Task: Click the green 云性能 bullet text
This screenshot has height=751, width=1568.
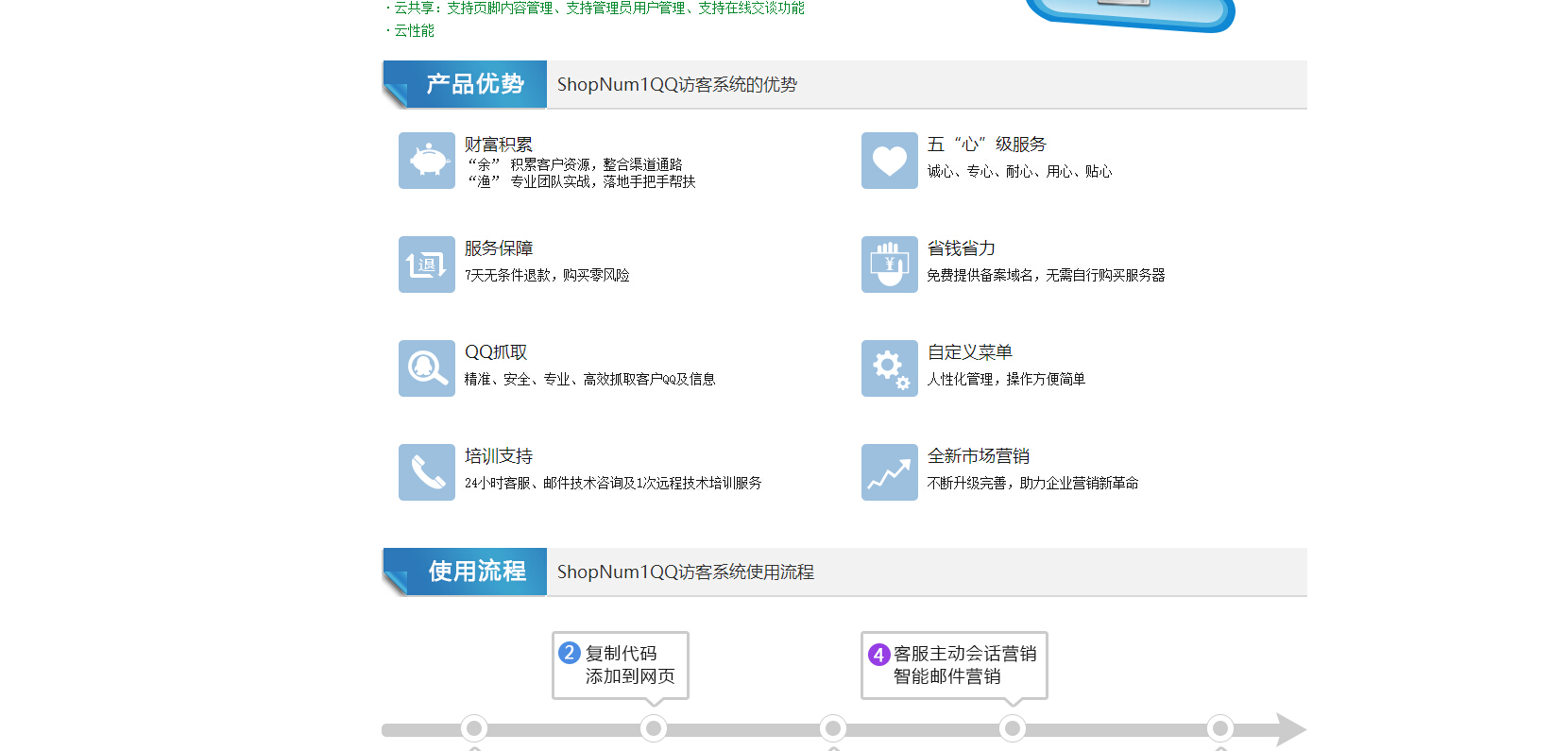Action: pos(411,30)
